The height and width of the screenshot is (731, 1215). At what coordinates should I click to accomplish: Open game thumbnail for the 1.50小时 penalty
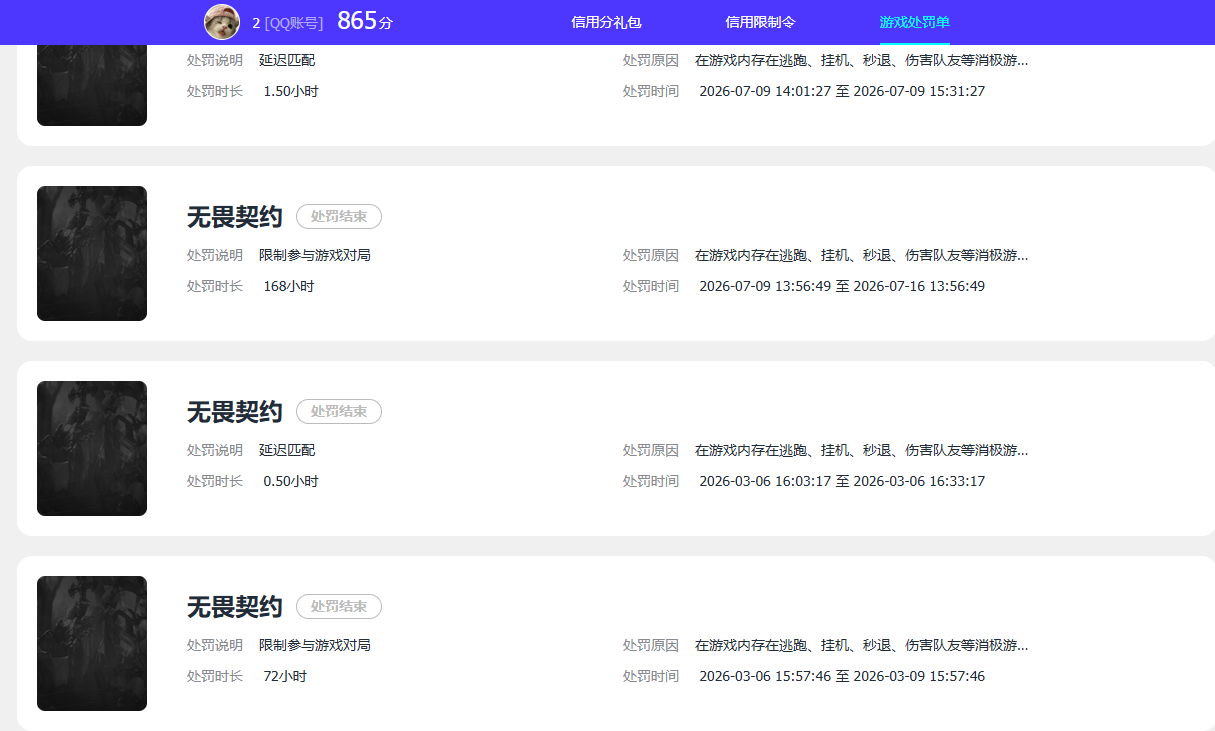92,85
